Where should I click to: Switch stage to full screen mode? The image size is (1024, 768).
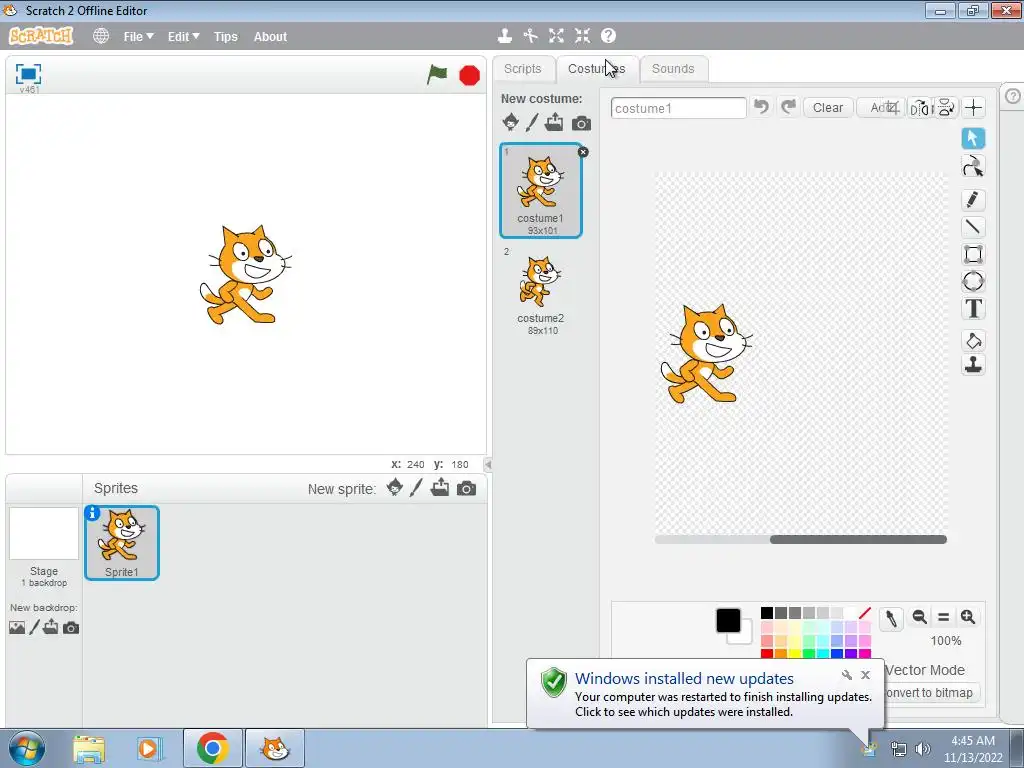28,74
